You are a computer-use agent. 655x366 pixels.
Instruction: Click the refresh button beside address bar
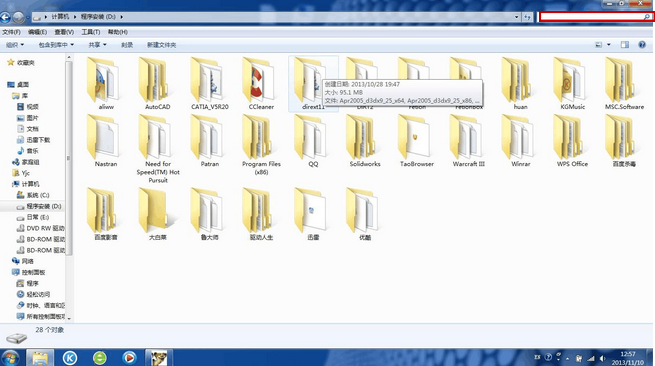click(527, 17)
